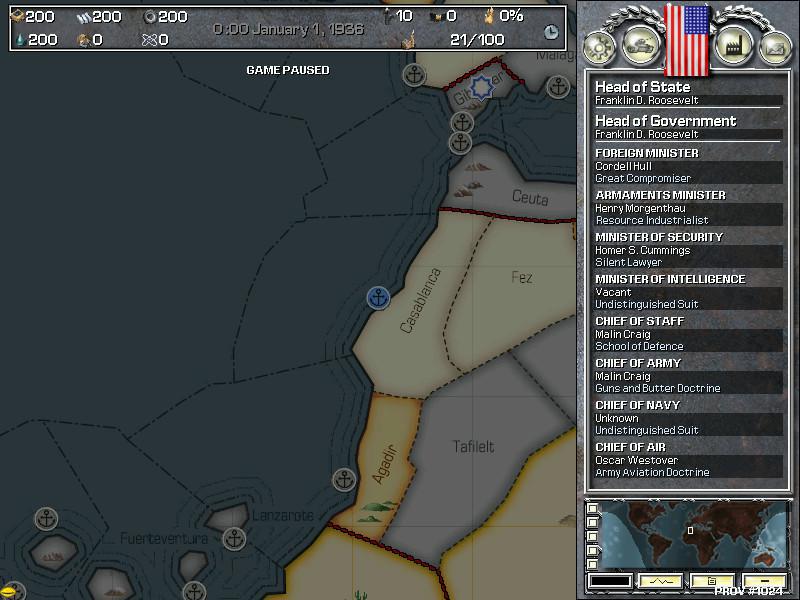Toggle the zigzag terrain map mode button
This screenshot has width=800, height=600.
click(660, 580)
